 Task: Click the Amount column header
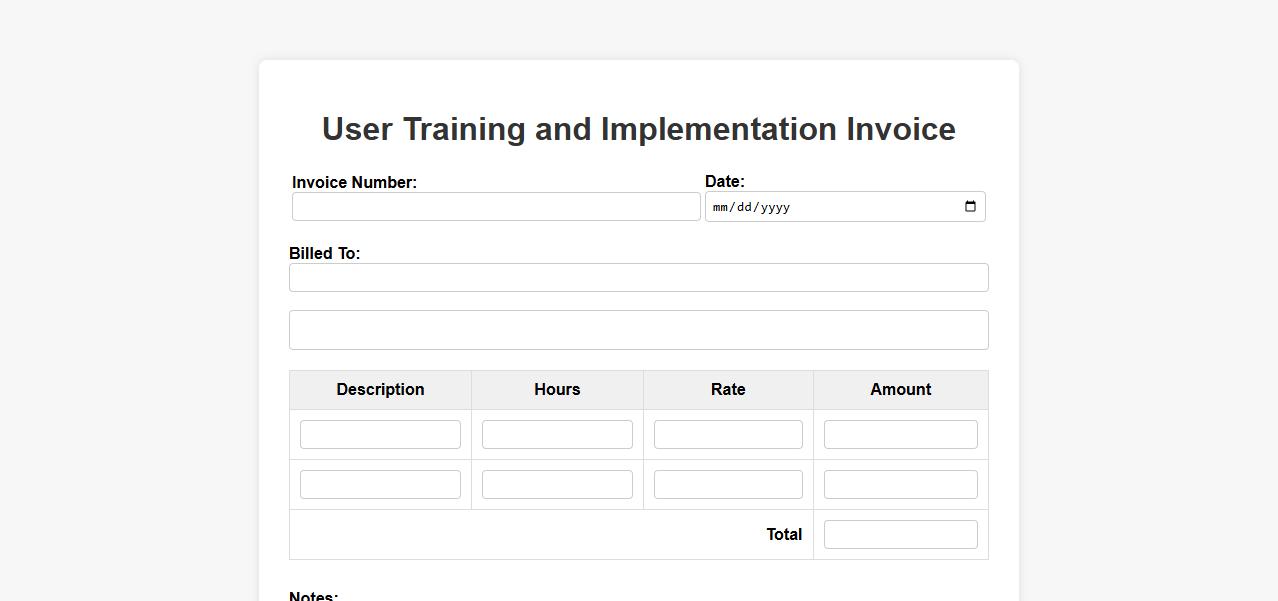click(x=900, y=390)
